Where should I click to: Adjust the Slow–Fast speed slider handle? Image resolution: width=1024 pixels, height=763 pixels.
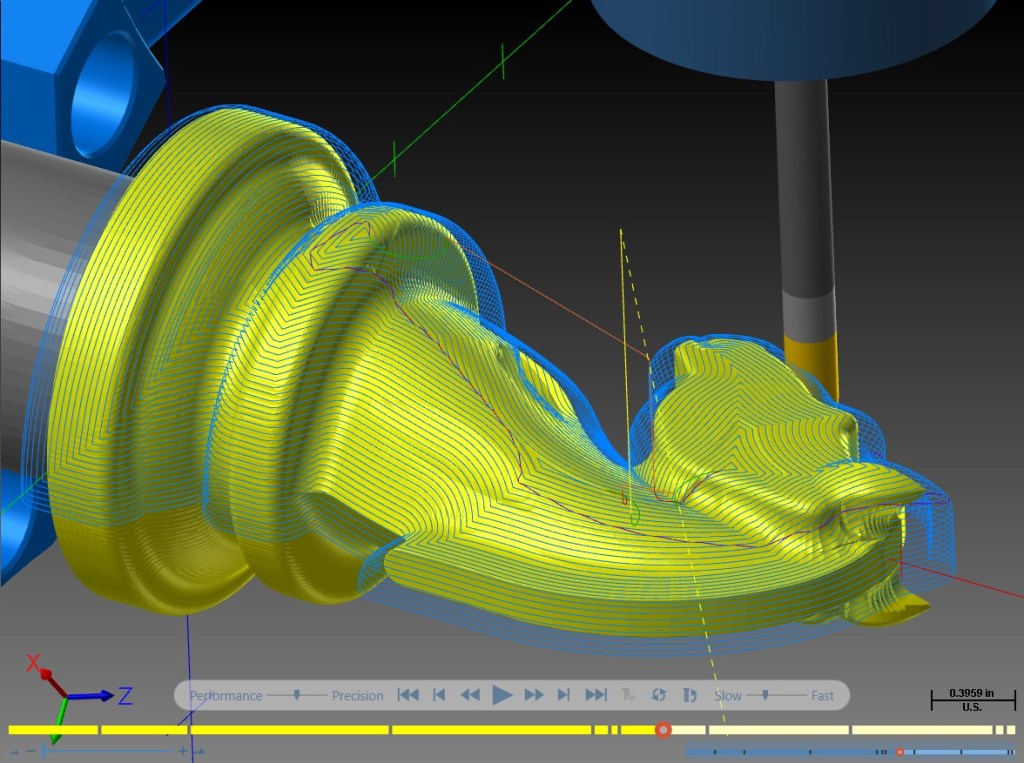765,695
